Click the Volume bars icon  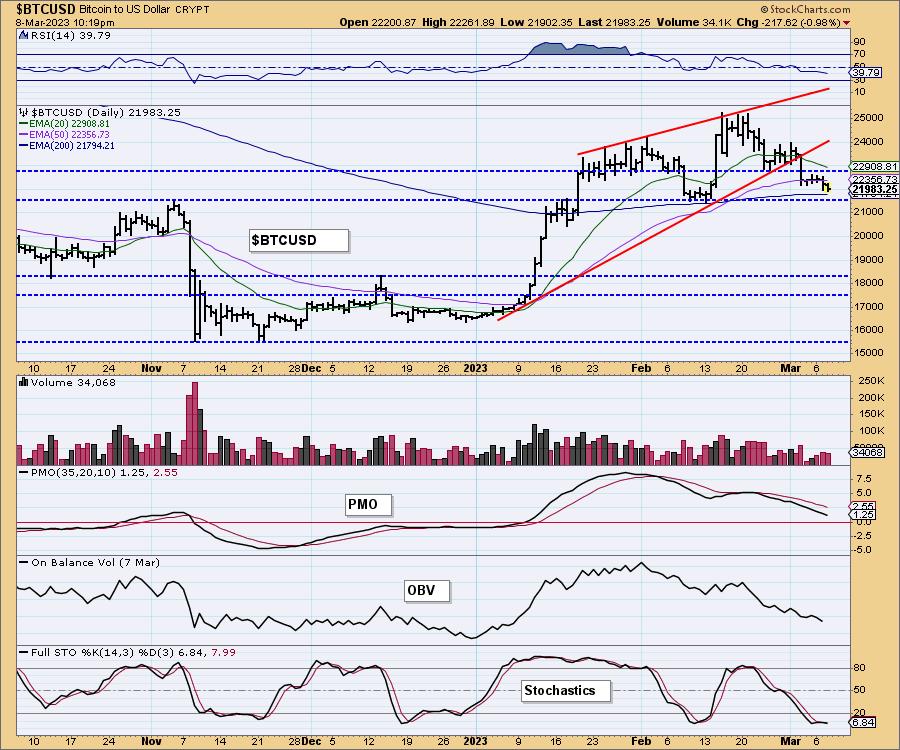click(24, 382)
